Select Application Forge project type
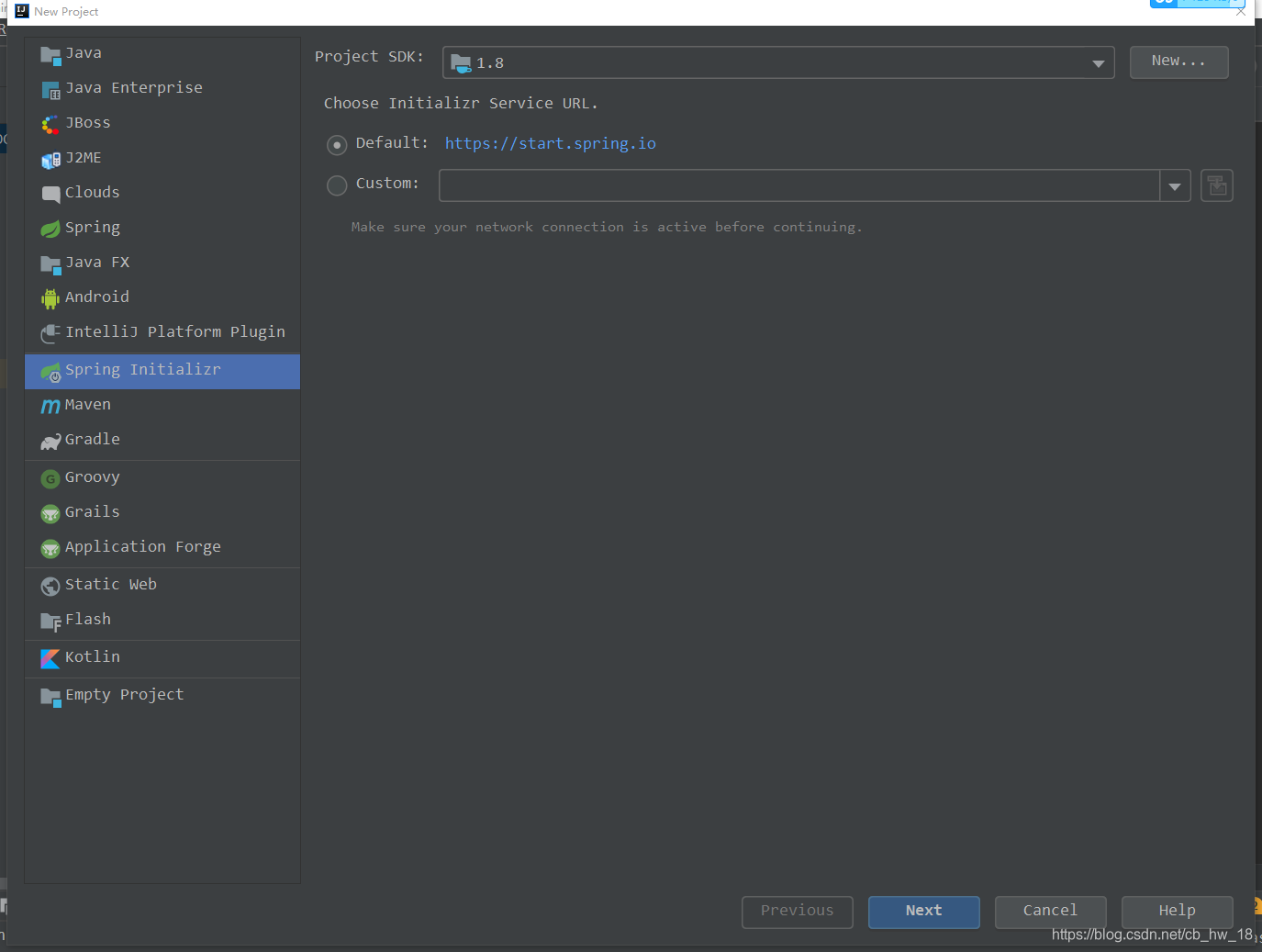 tap(162, 547)
